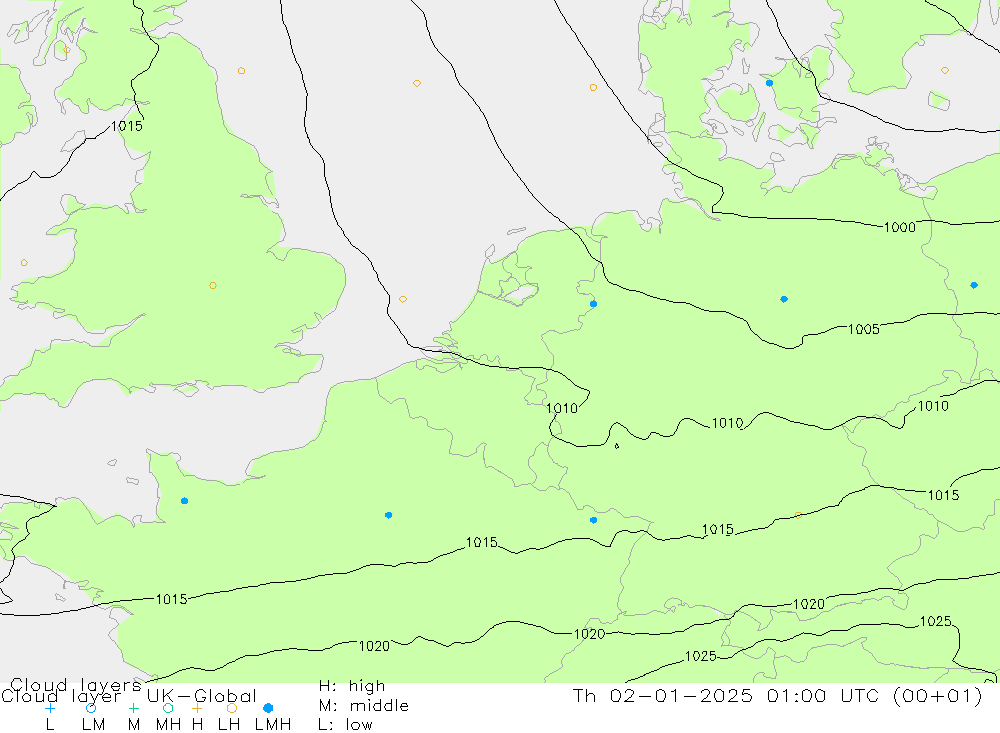Click the 'LMH' legend label text
Viewport: 1000px width, 733px height.
pos(273,725)
